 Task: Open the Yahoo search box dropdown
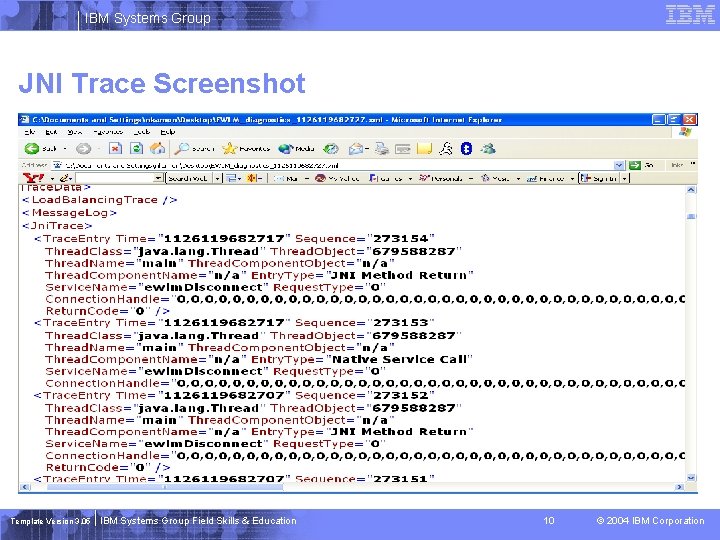pyautogui.click(x=158, y=178)
